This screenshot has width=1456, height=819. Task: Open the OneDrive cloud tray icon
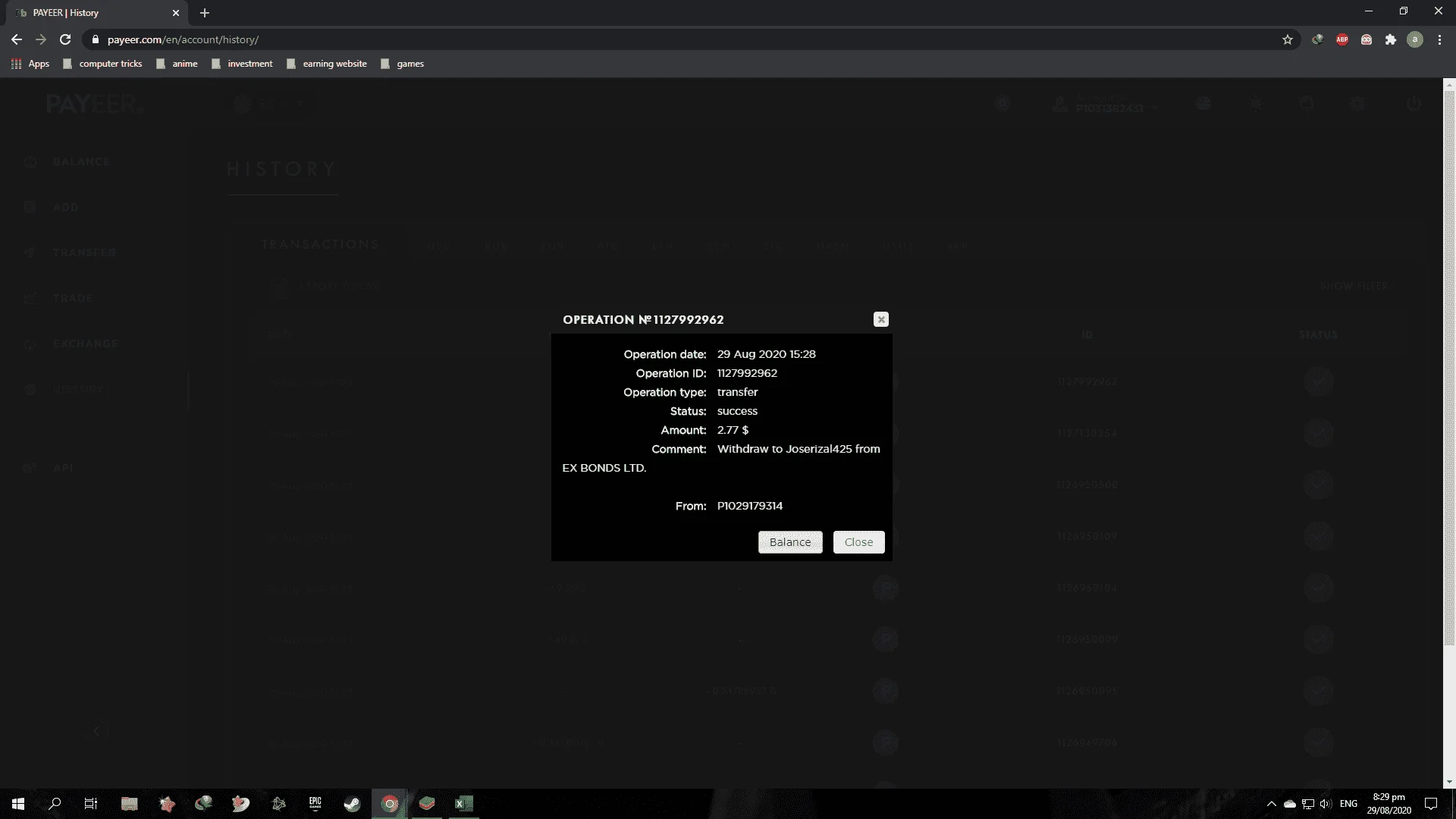click(1289, 804)
